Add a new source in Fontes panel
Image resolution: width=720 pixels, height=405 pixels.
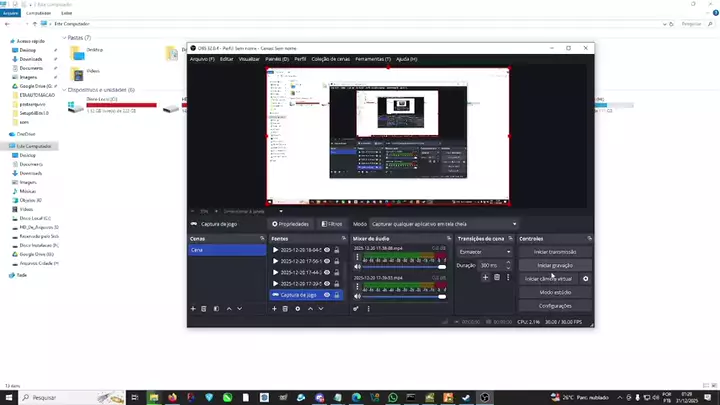point(275,309)
